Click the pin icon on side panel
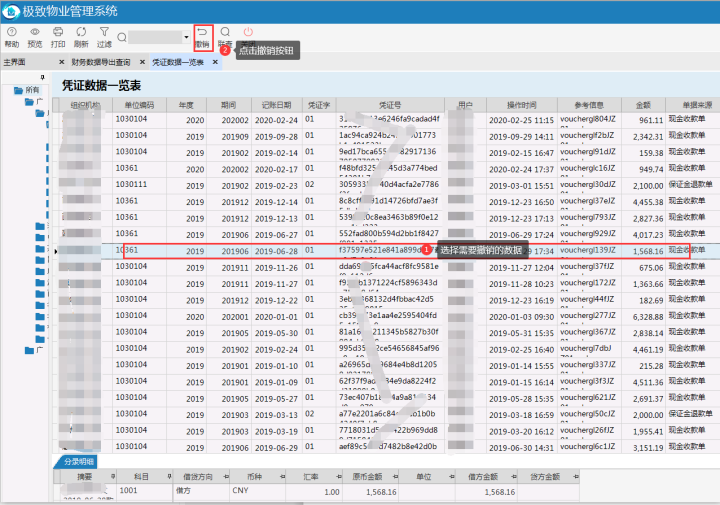 pos(43,77)
